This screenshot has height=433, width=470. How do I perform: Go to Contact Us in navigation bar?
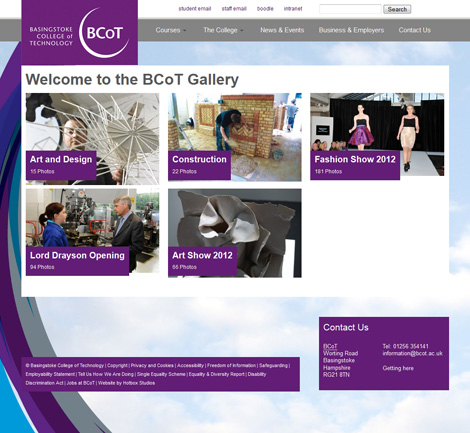(x=414, y=30)
